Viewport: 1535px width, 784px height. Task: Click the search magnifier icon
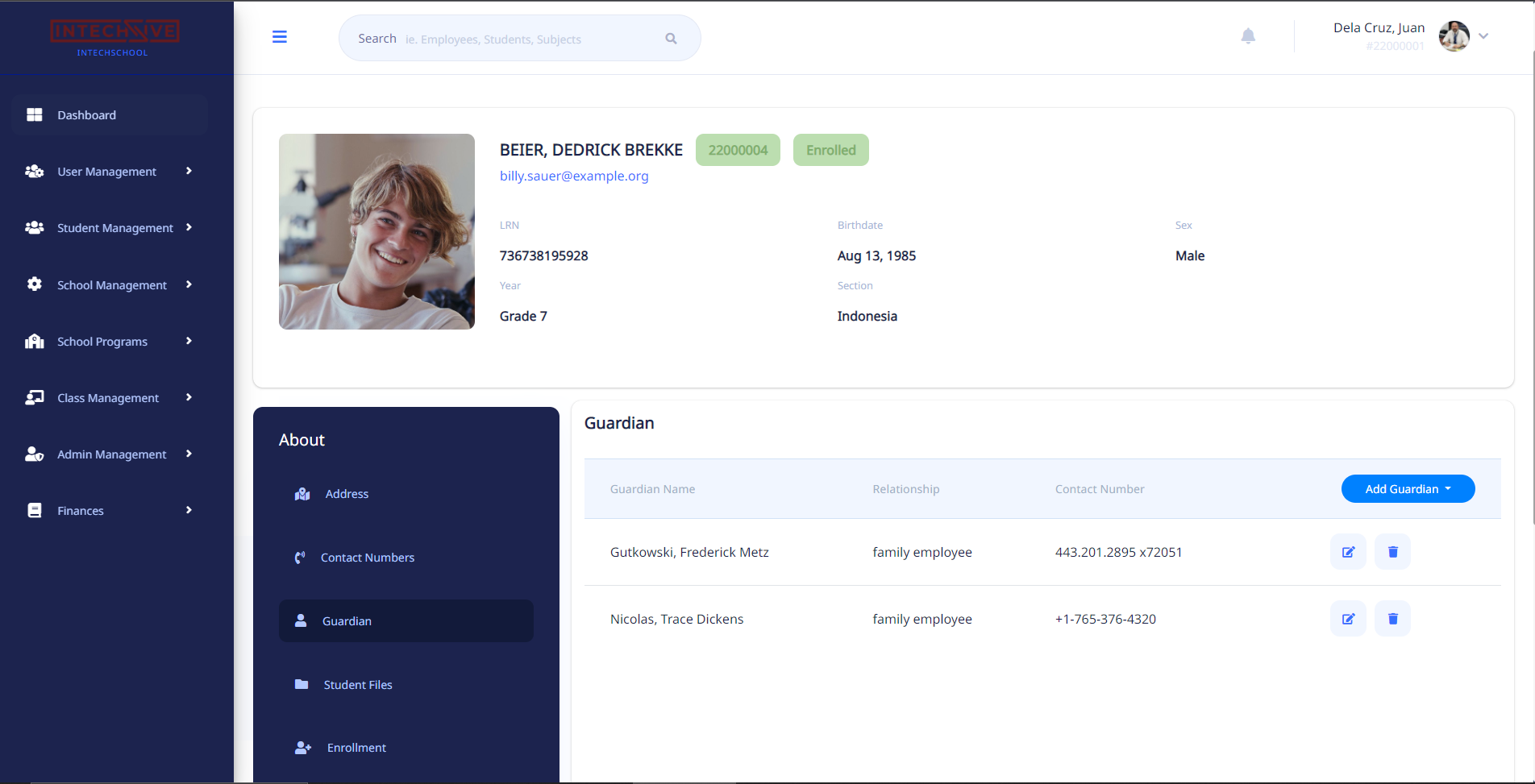tap(671, 39)
